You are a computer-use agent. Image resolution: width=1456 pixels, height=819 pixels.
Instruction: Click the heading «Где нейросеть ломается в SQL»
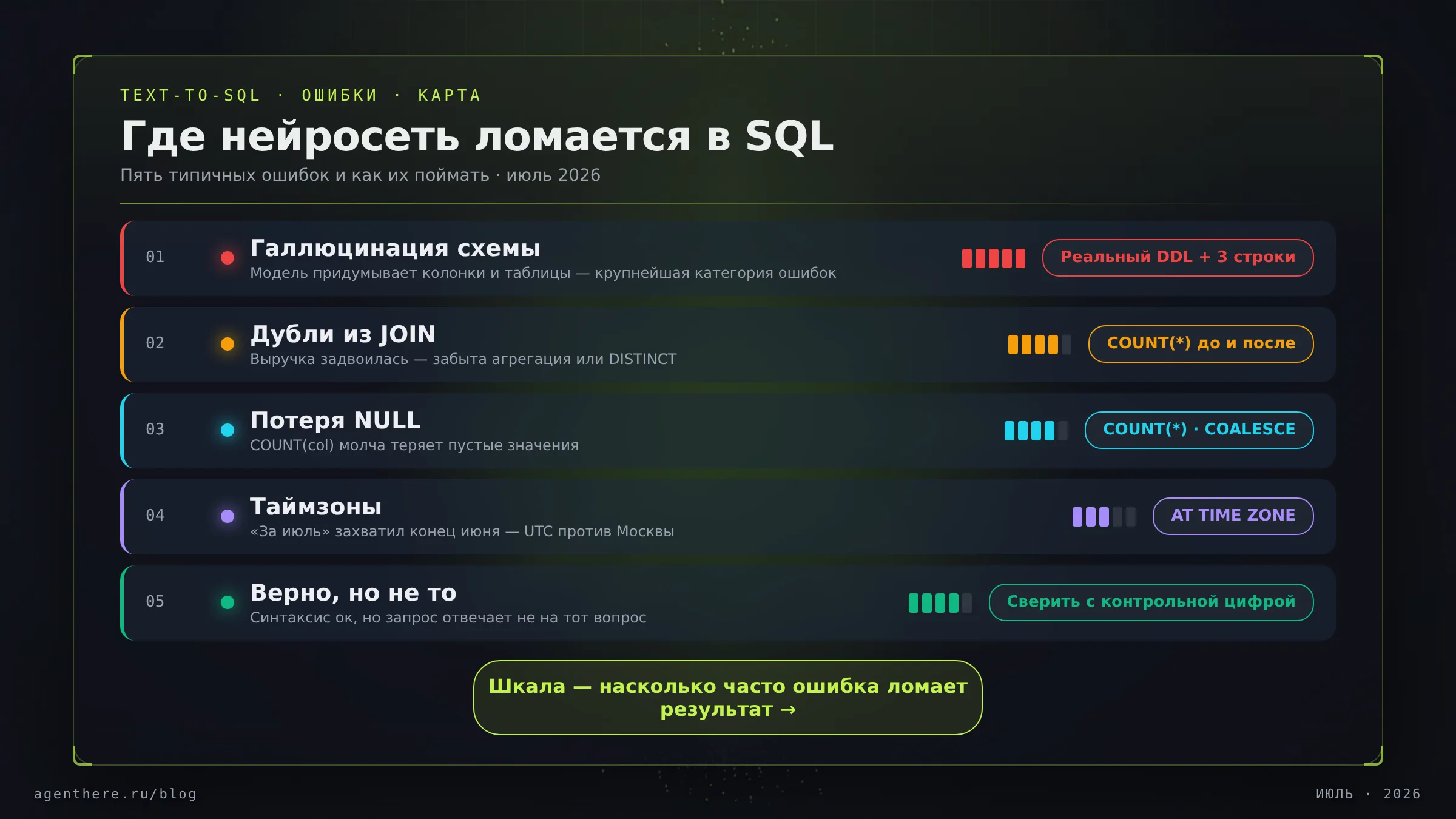pyautogui.click(x=477, y=136)
